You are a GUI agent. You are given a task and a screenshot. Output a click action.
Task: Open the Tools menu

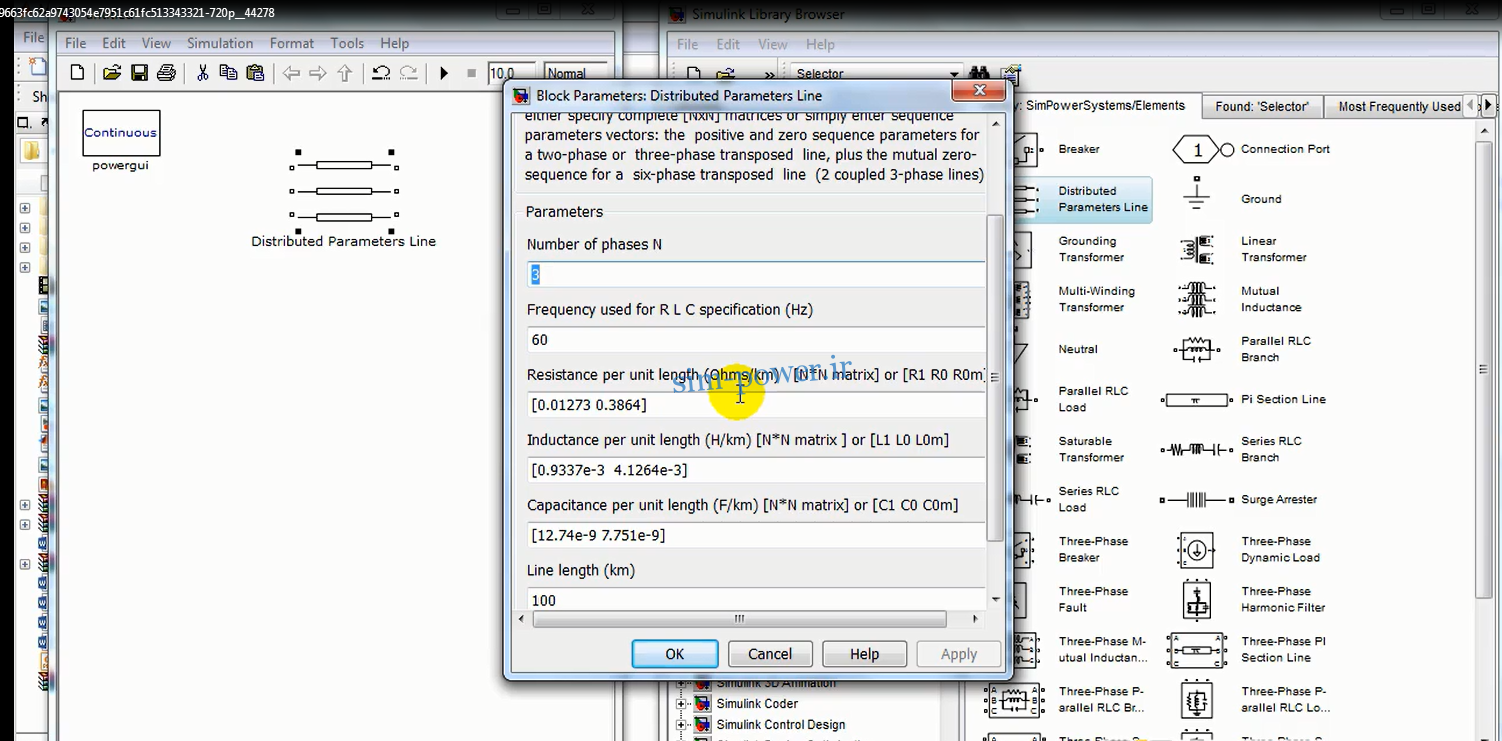347,43
